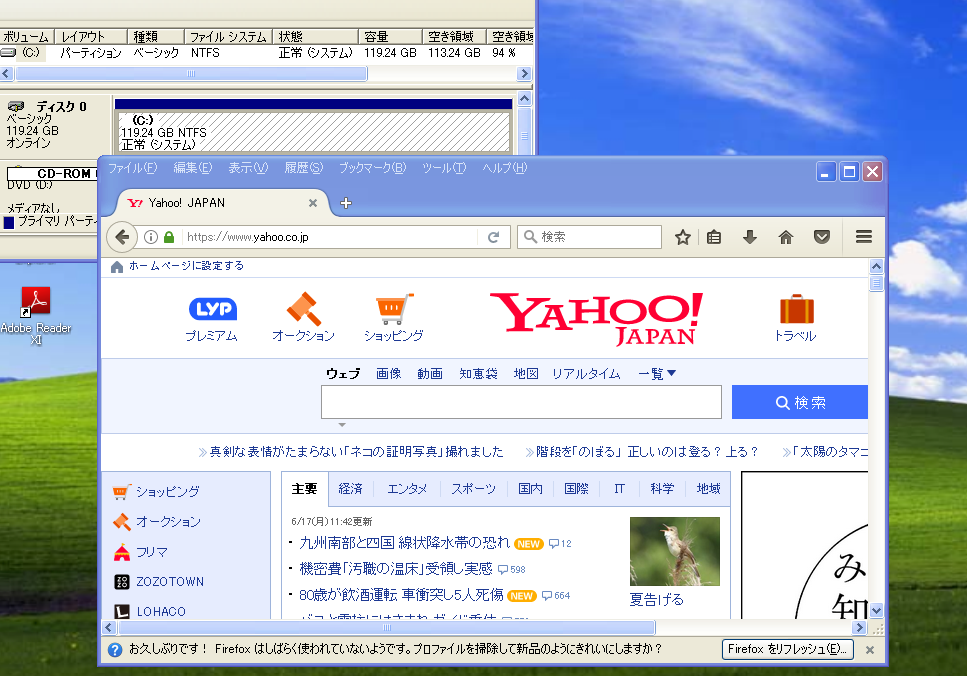This screenshot has width=967, height=676.
Task: Open headline 80歳が飲酒運転 車衝突5人死傷
Action: point(401,595)
